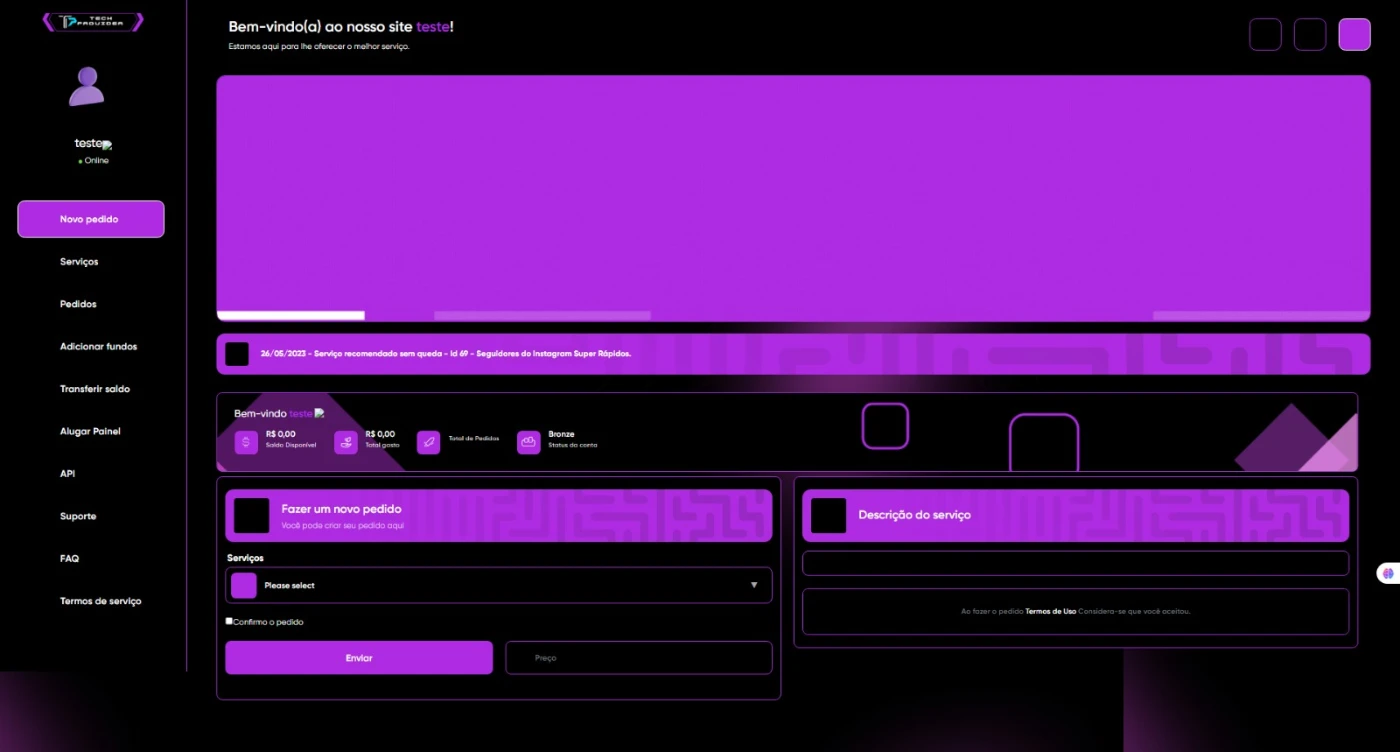Click the Total gasto hand icon

coord(346,443)
